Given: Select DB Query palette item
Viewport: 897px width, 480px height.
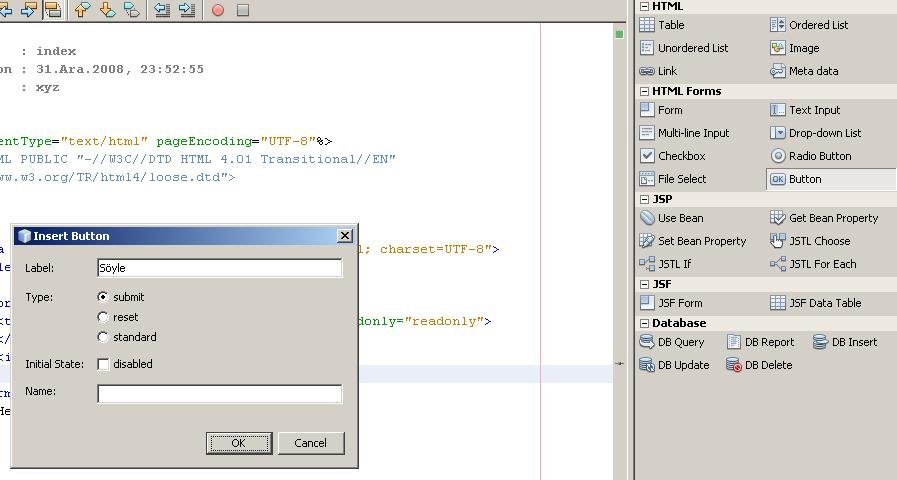Looking at the screenshot, I should pyautogui.click(x=672, y=342).
